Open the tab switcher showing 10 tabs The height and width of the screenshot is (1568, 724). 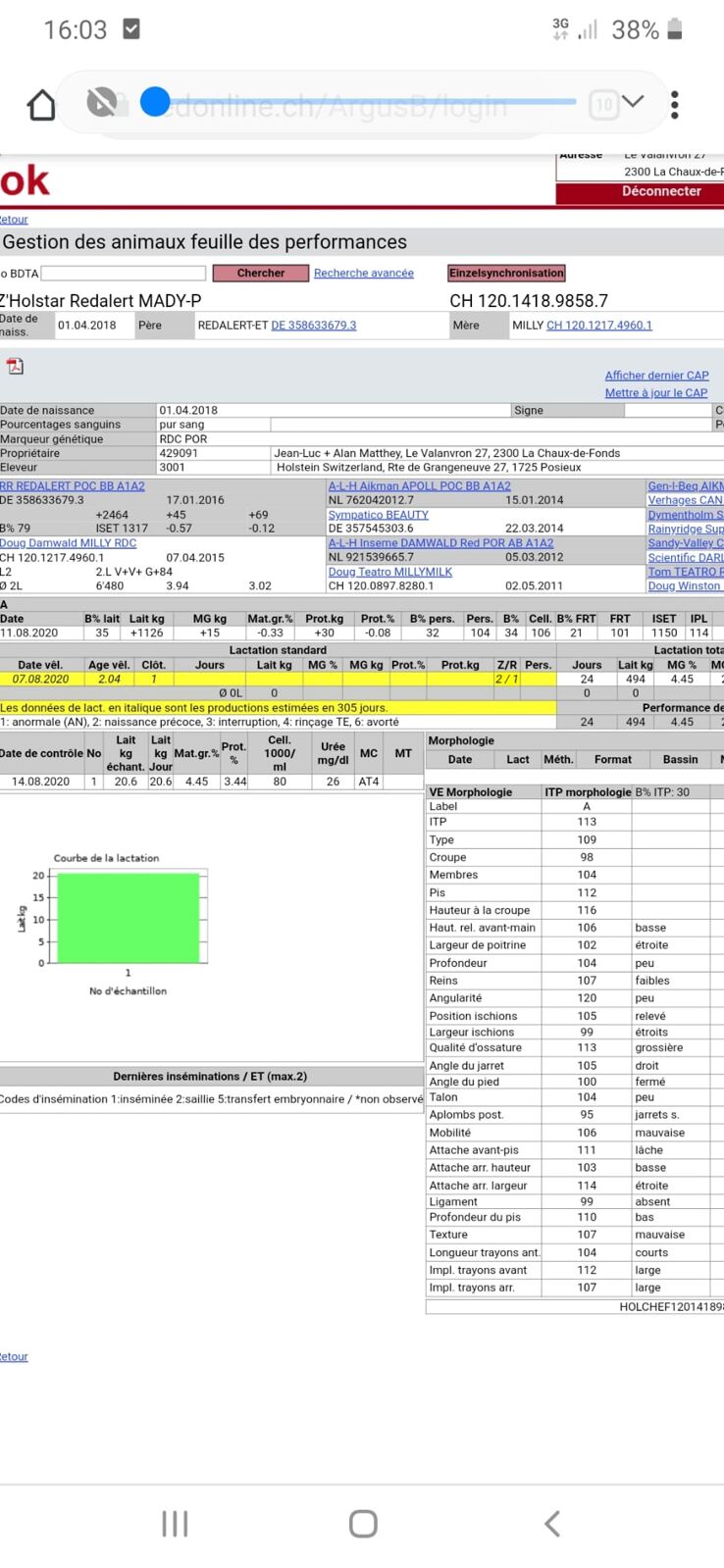click(x=603, y=104)
